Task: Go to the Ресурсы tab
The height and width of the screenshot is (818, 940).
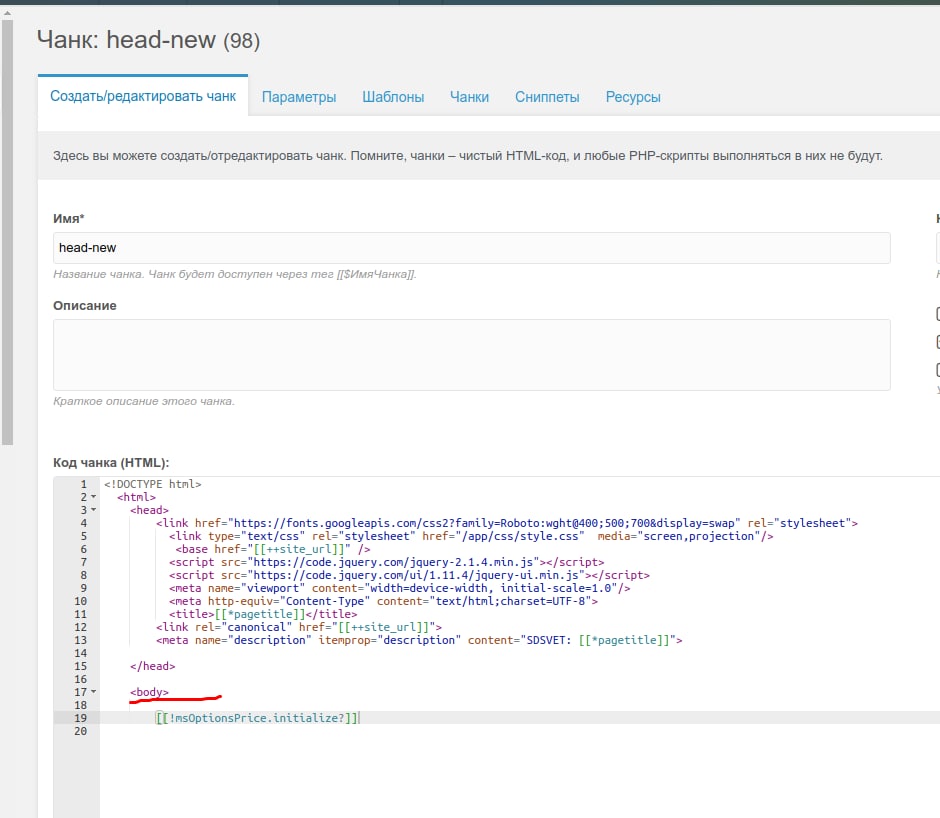Action: (x=632, y=97)
